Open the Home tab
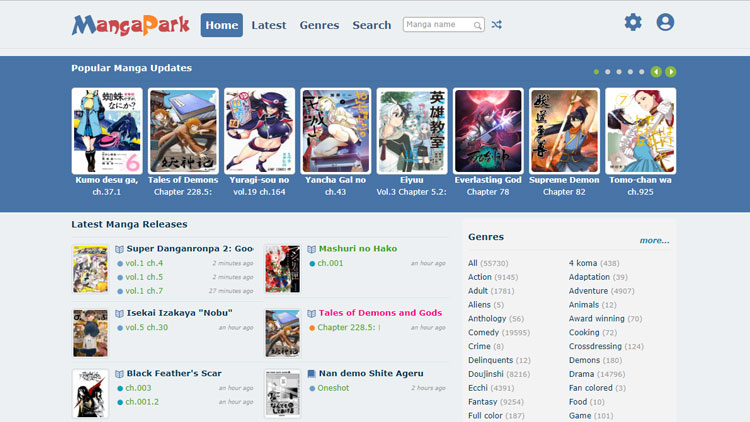 click(221, 25)
